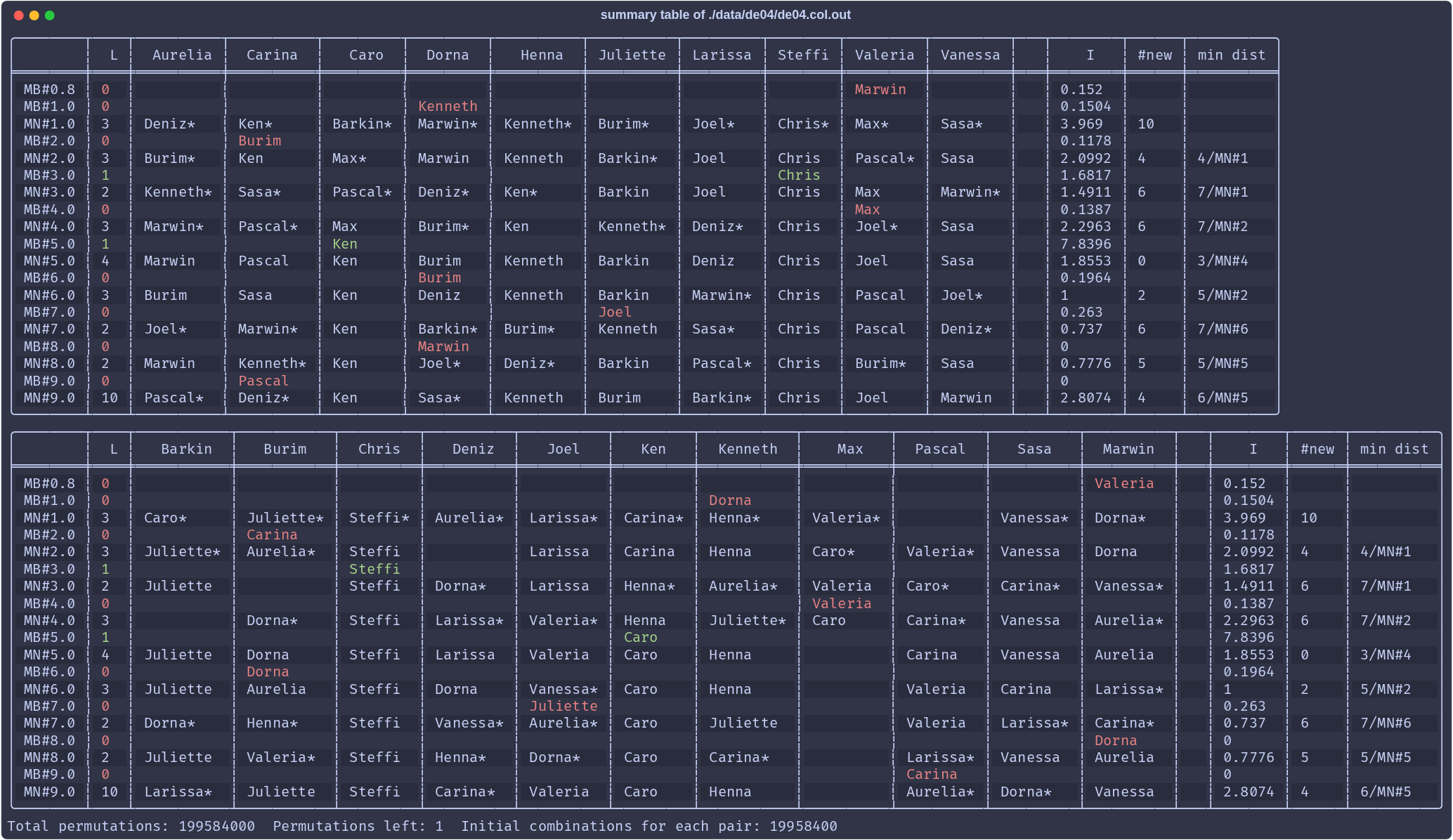Click the '#new' header of the top table
The image size is (1453, 840).
[1155, 55]
